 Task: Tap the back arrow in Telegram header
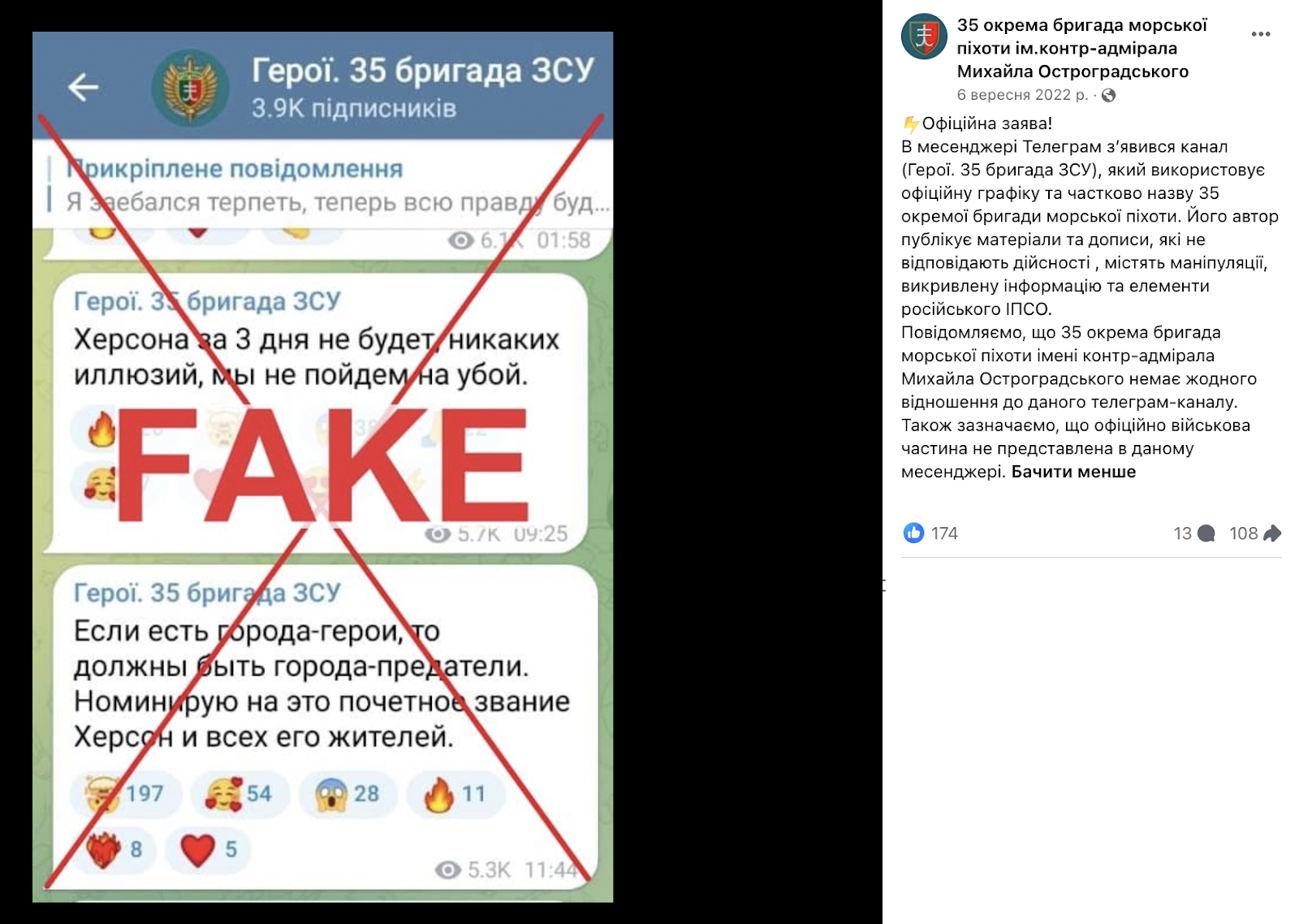83,87
